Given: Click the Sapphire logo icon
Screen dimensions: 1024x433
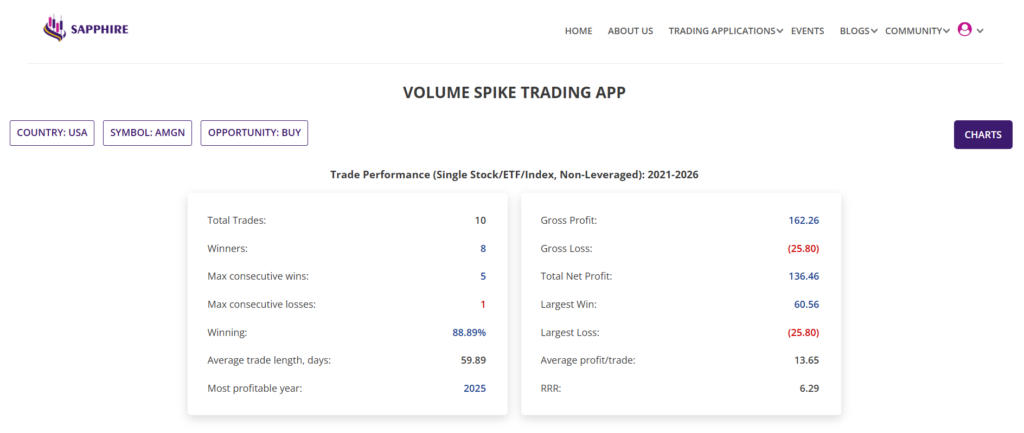Looking at the screenshot, I should [x=54, y=29].
